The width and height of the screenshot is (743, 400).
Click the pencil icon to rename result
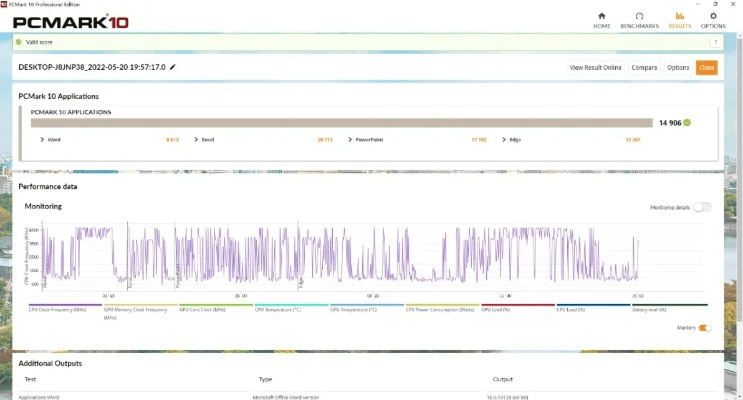tap(173, 67)
